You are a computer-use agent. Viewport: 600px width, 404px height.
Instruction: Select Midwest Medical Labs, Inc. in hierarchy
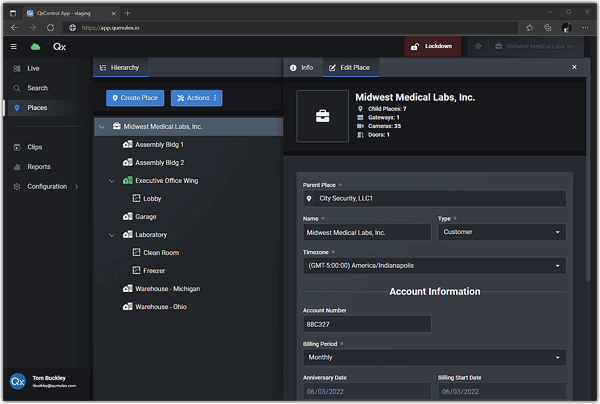(163, 127)
